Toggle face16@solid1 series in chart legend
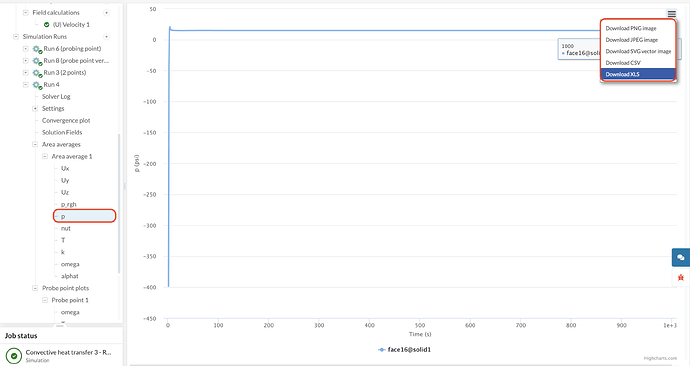The height and width of the screenshot is (366, 690). 405,349
